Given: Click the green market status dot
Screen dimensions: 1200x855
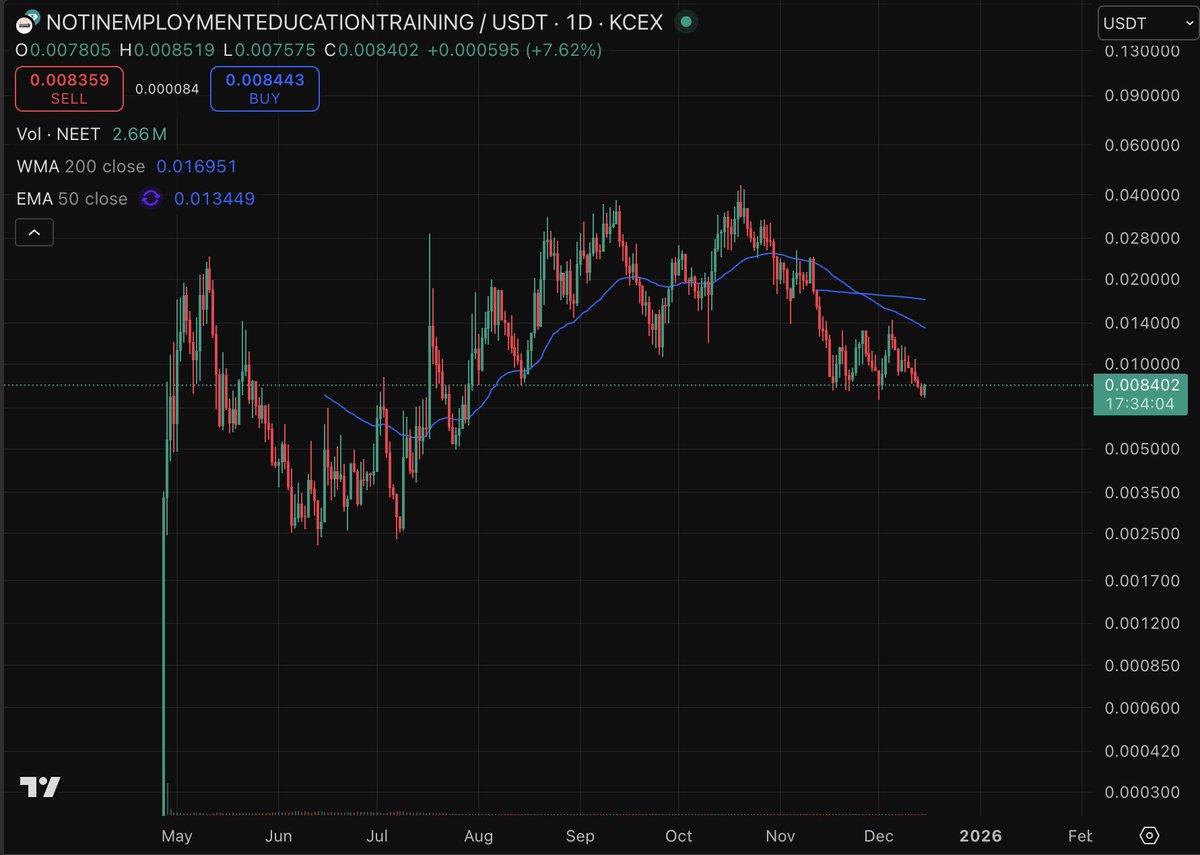Looking at the screenshot, I should [685, 21].
